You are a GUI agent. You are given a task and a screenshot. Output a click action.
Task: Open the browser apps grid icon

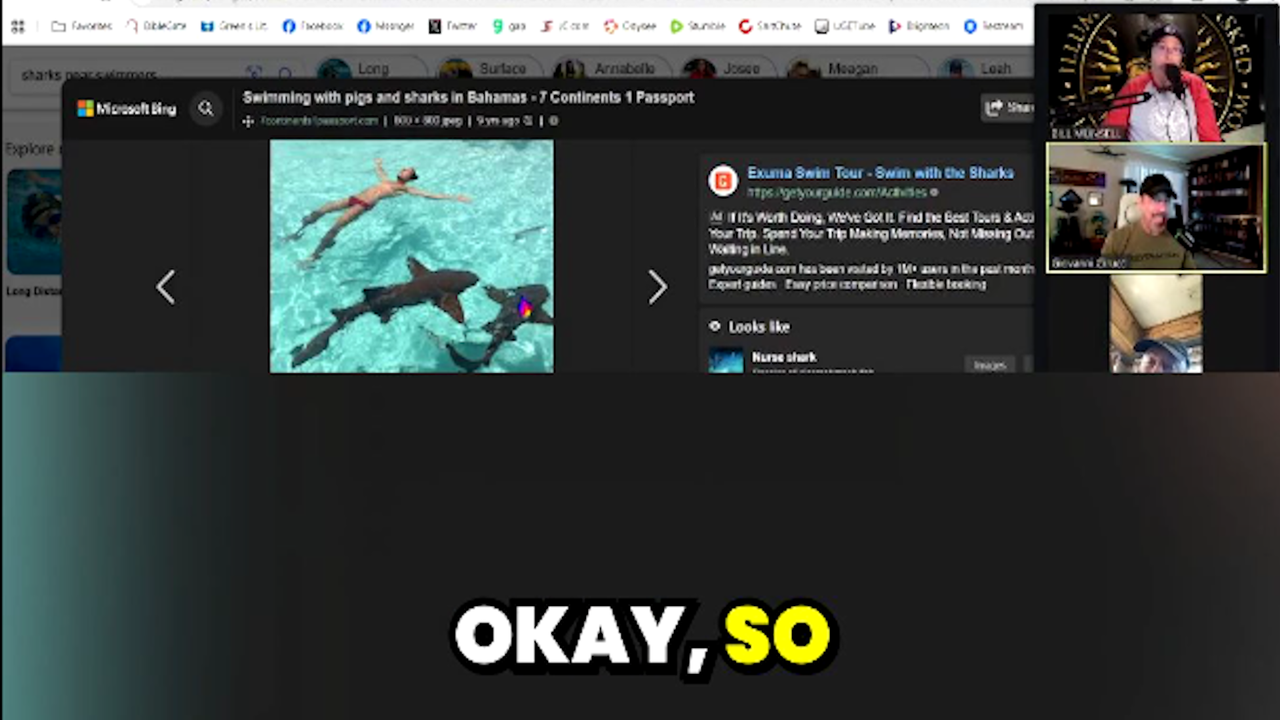coord(17,27)
